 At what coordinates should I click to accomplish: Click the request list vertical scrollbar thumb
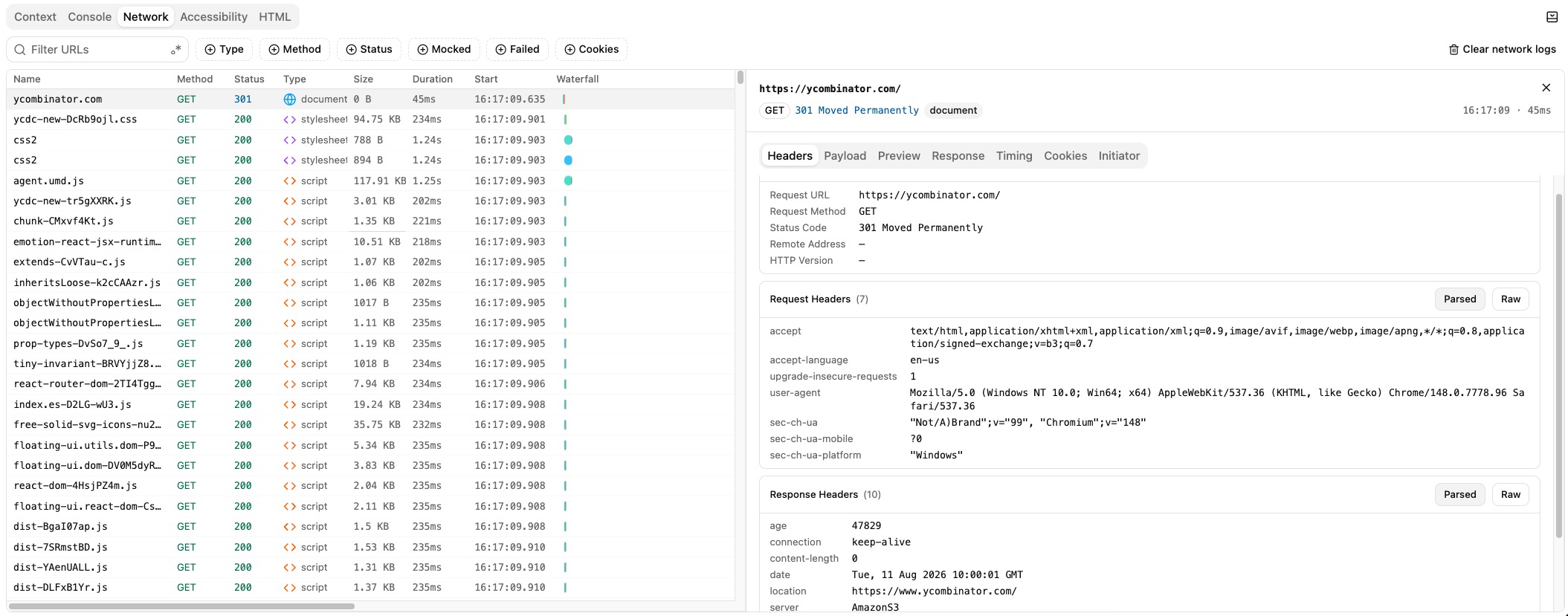coord(740,77)
